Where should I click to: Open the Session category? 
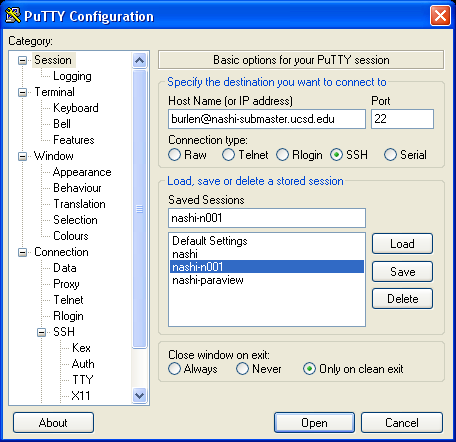click(x=53, y=60)
